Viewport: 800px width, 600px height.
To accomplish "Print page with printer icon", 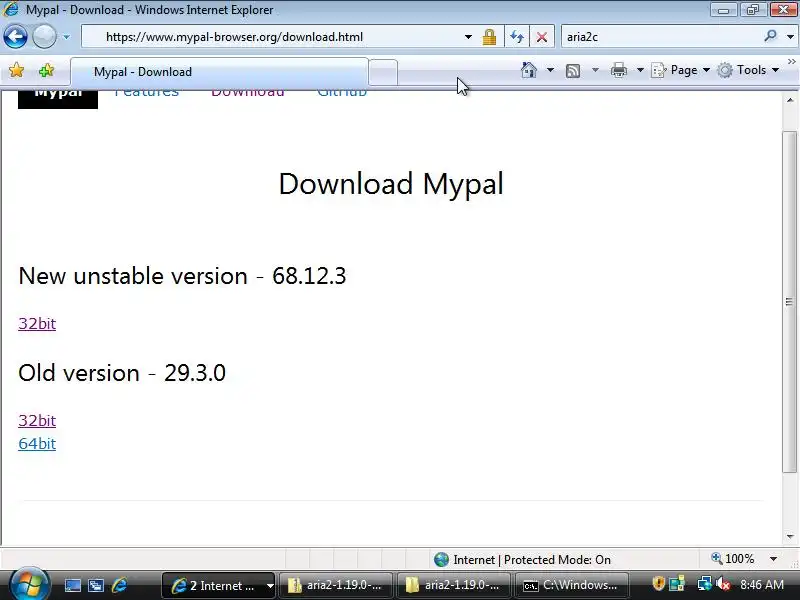I will [619, 70].
